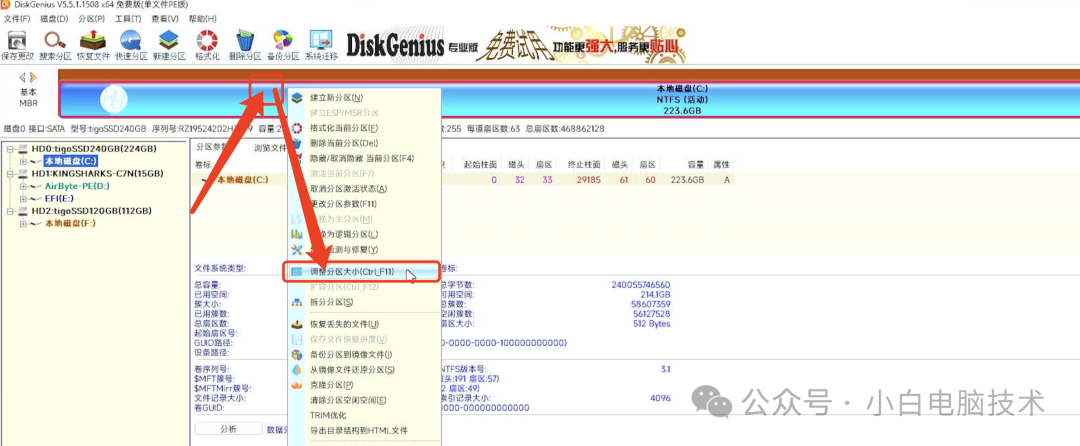Click the total bytes value 240055746560
1080x446 pixels.
coord(641,284)
